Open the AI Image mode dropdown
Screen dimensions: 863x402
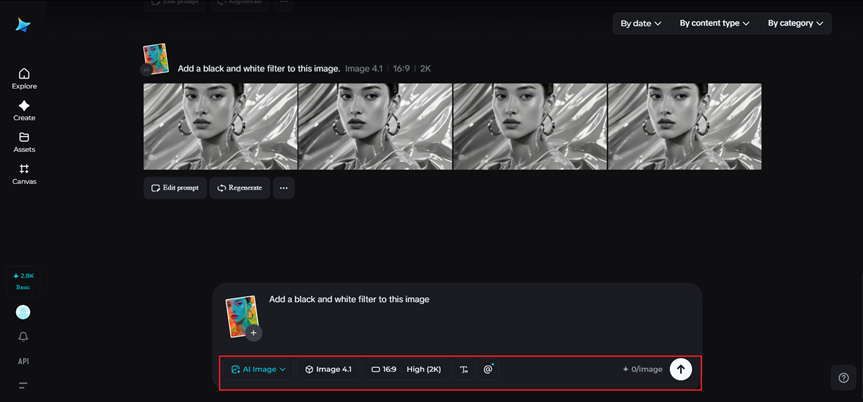pos(258,369)
